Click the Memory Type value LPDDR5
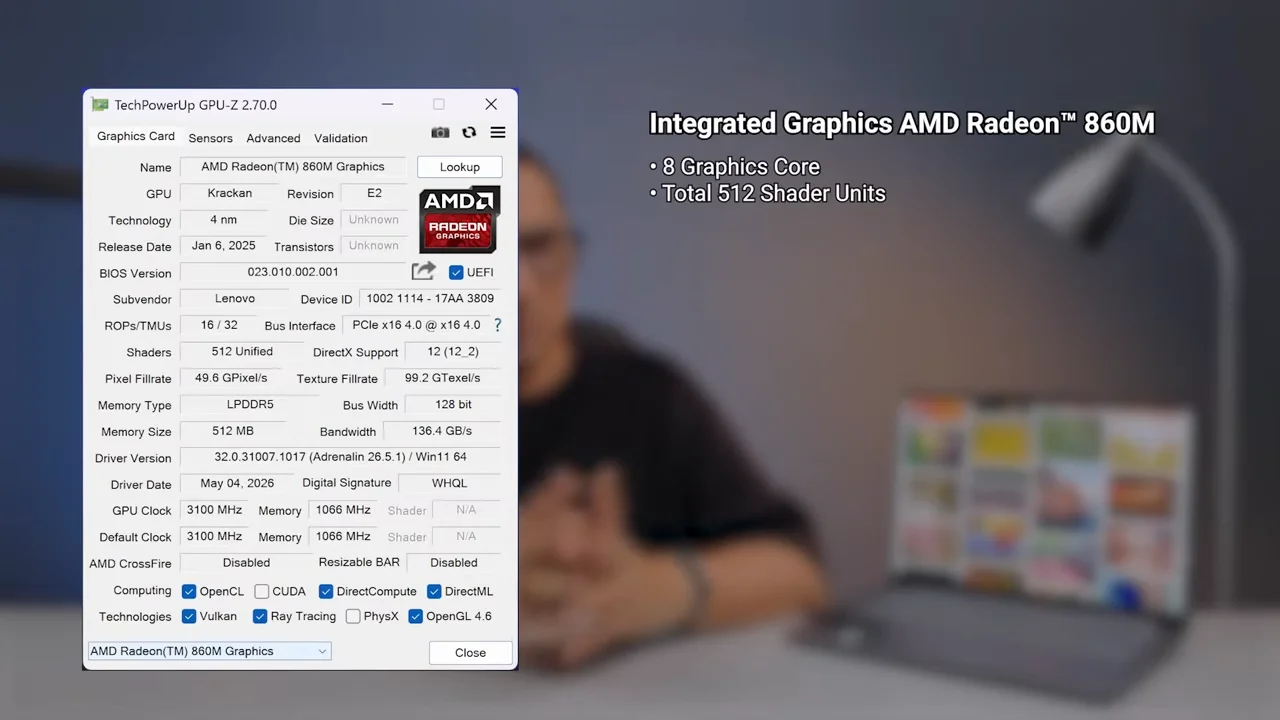Image resolution: width=1280 pixels, height=720 pixels. point(249,405)
